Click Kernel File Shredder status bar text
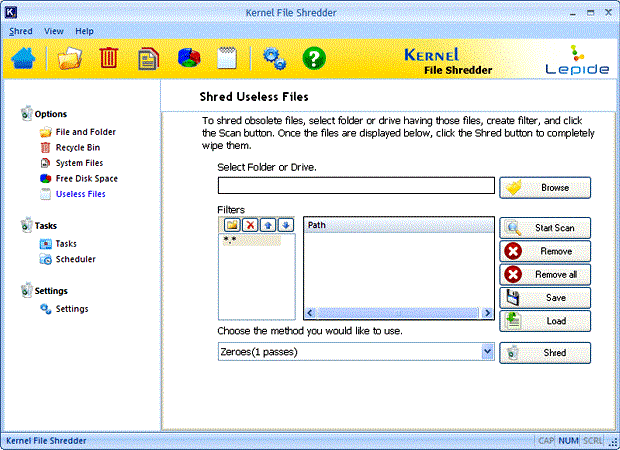Viewport: 620px width, 450px height. click(46, 441)
